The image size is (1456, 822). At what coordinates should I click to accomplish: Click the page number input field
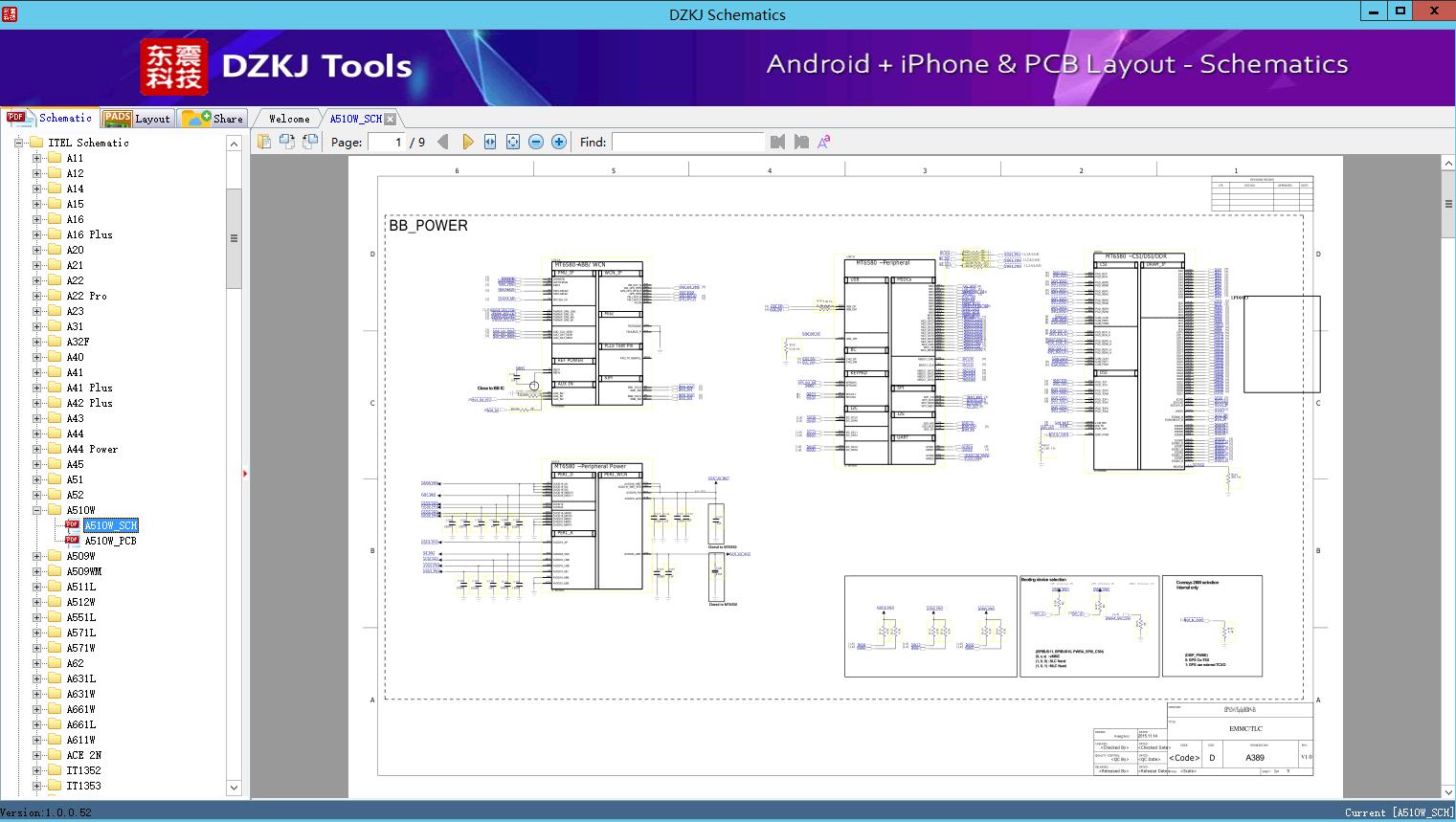386,142
